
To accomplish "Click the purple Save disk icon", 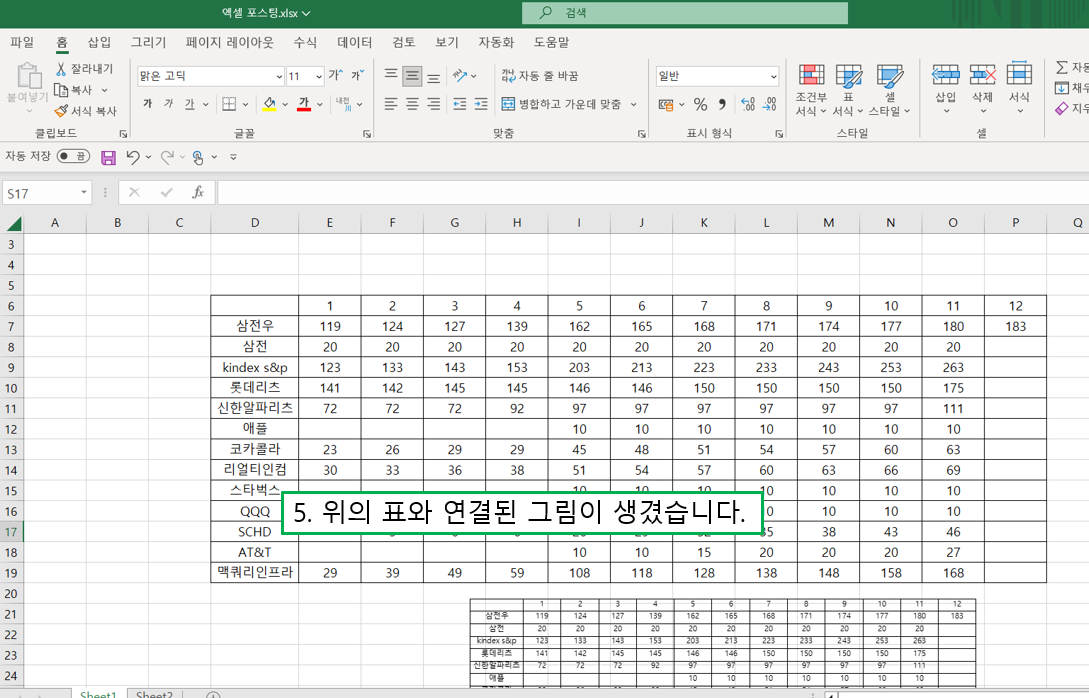I will 108,158.
